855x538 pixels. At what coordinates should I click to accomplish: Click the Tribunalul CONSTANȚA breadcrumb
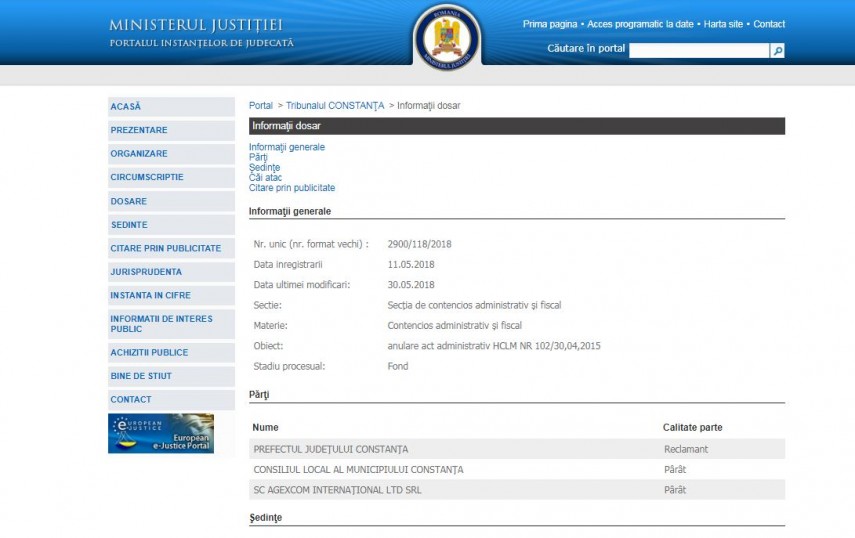(x=335, y=106)
